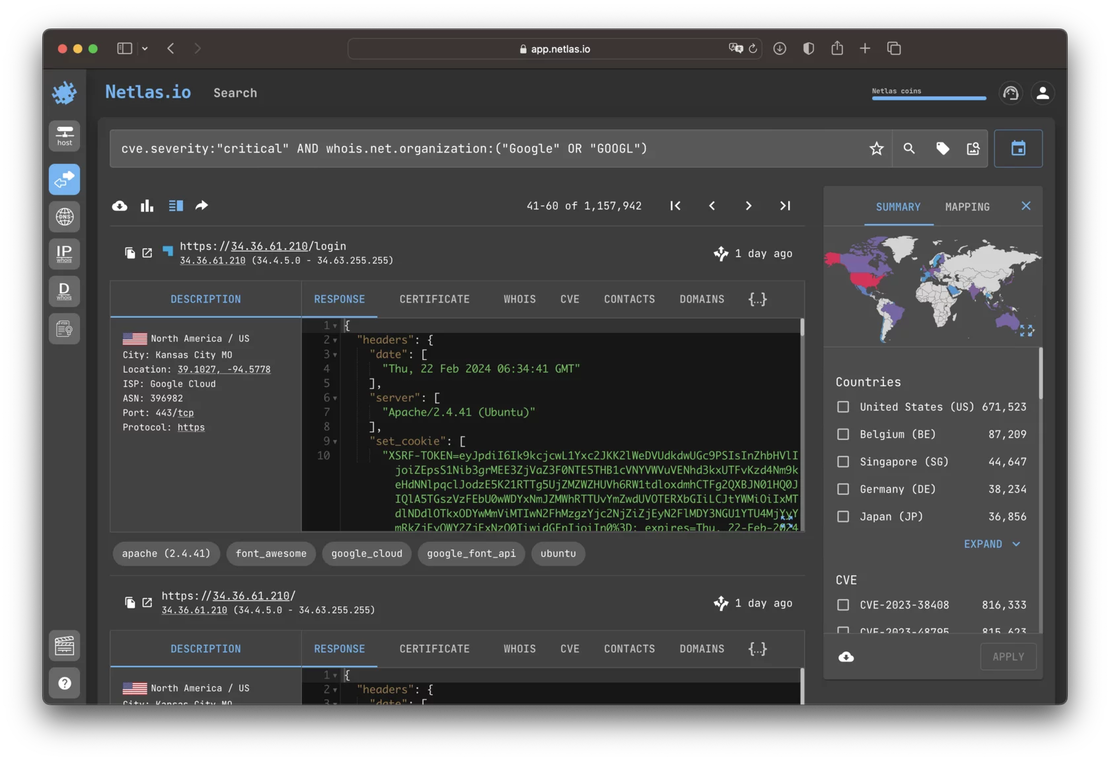Check the United States country filter

844,407
